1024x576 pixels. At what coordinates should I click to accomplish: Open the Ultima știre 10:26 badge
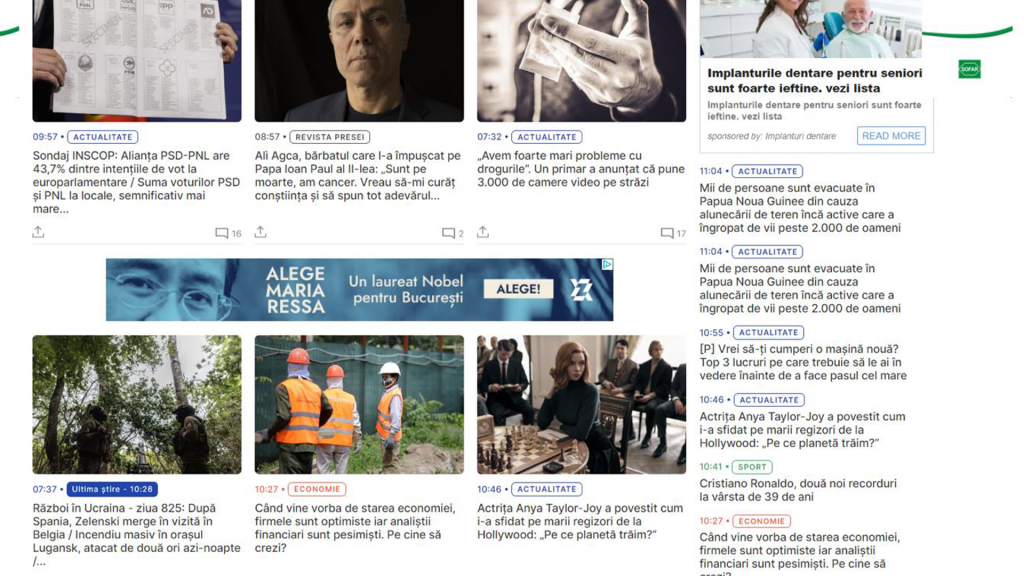click(x=112, y=489)
